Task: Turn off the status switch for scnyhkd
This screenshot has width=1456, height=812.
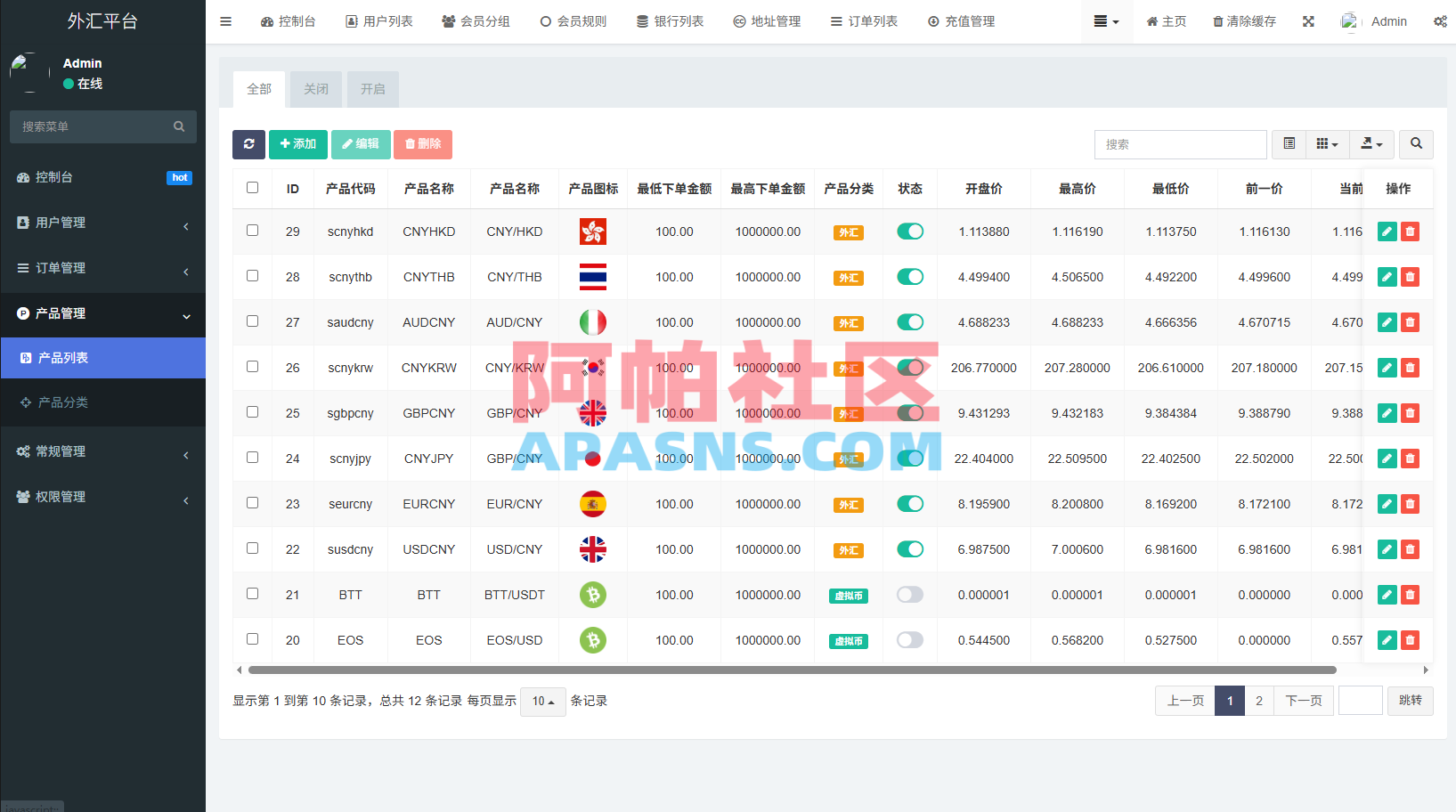Action: point(910,231)
